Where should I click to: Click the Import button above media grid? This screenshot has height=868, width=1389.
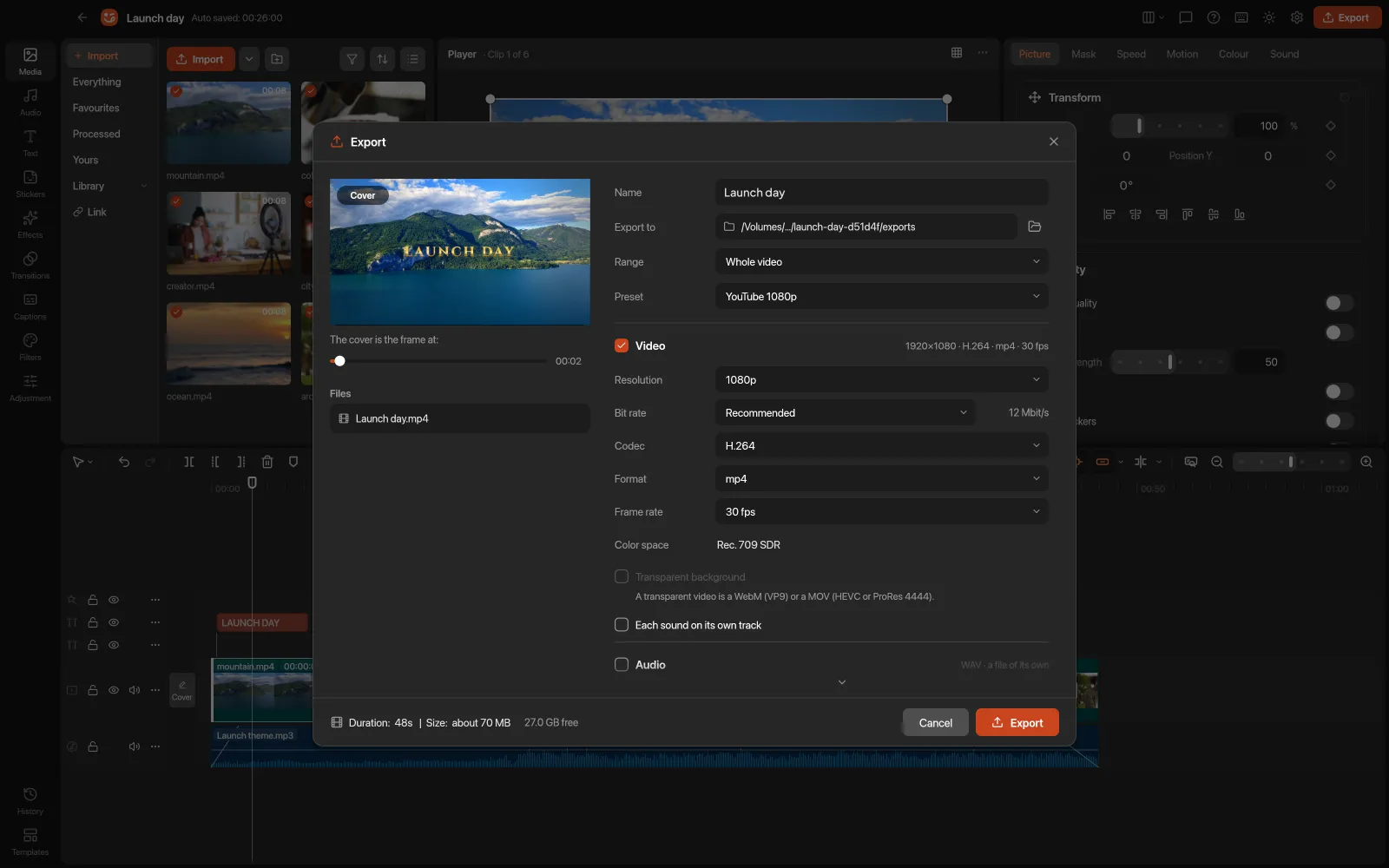[201, 59]
